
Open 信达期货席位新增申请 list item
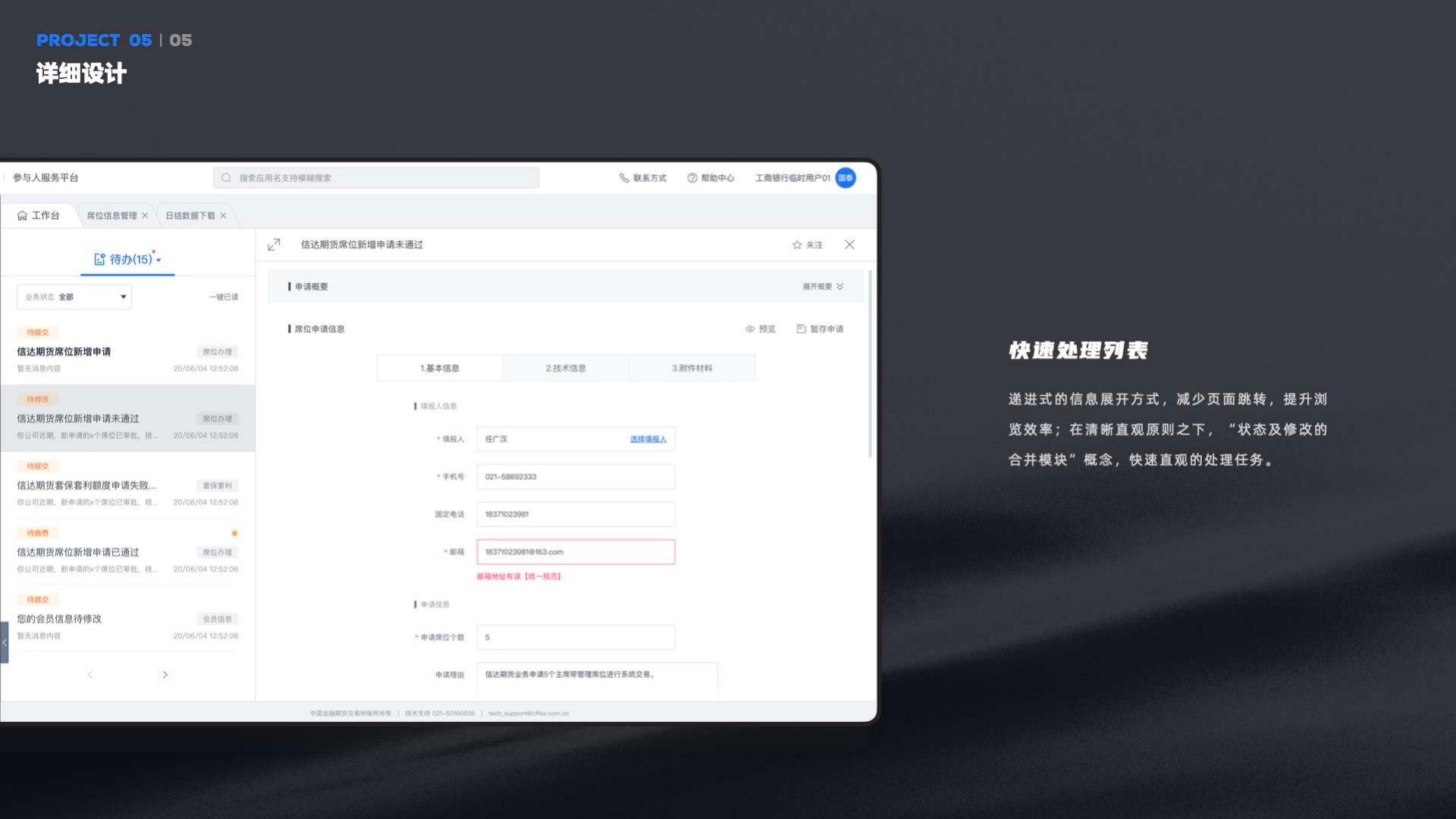click(x=127, y=352)
